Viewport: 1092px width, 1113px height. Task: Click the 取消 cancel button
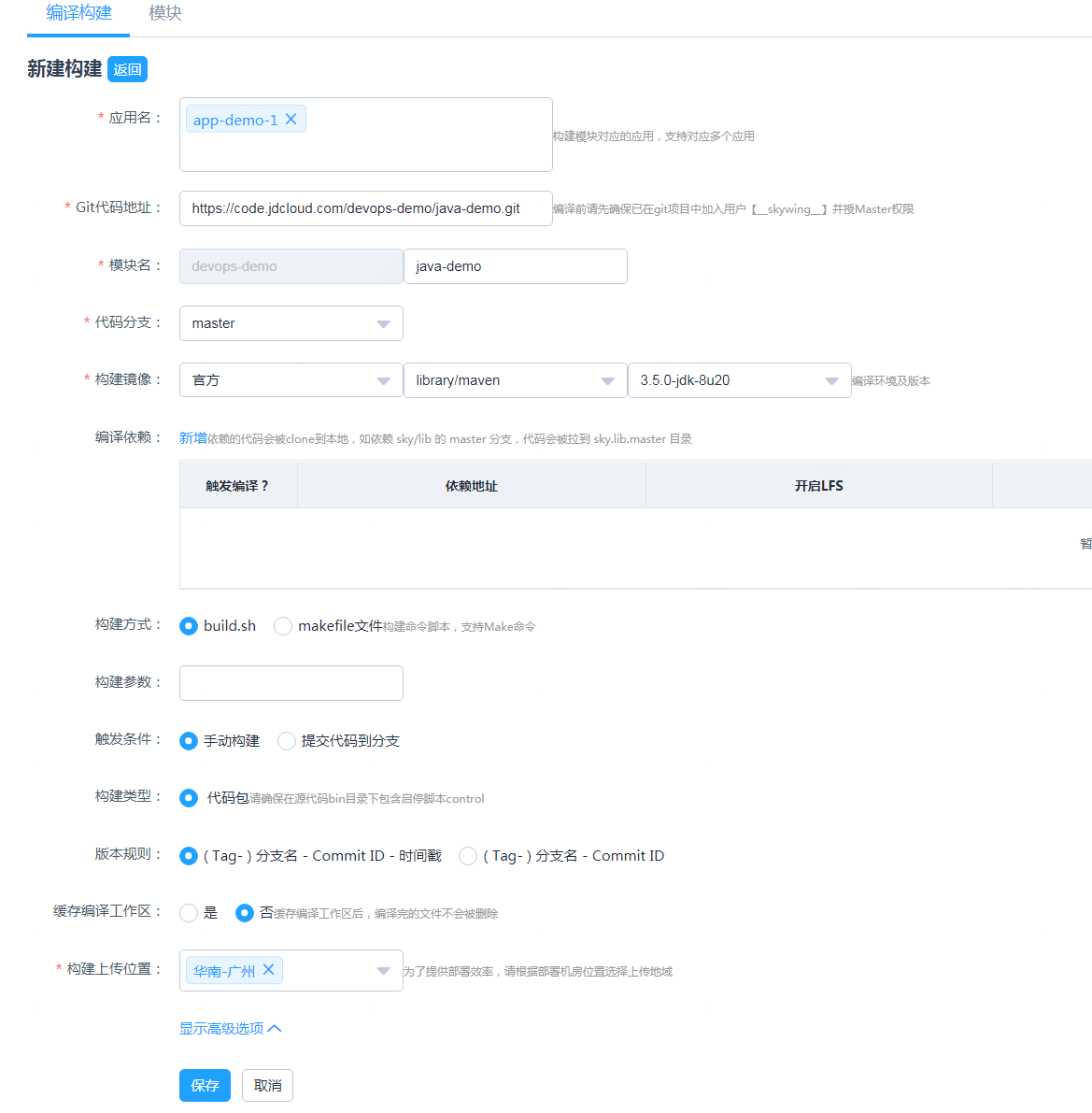(x=267, y=1085)
